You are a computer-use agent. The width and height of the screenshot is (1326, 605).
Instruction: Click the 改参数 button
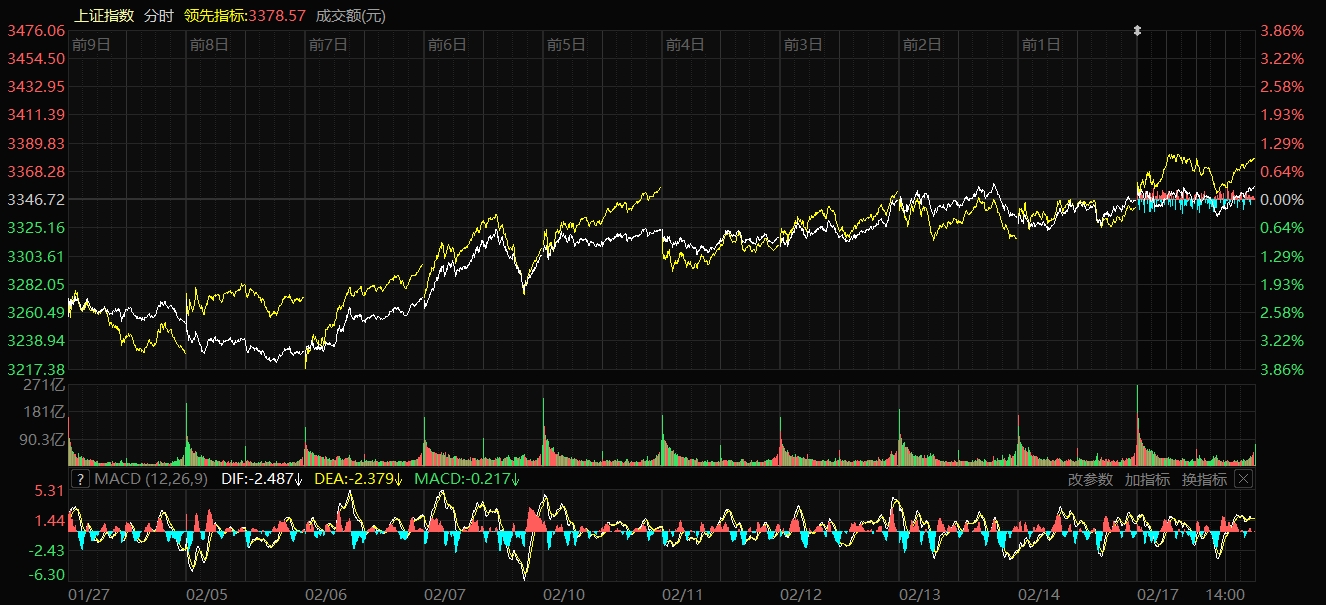(x=1090, y=479)
